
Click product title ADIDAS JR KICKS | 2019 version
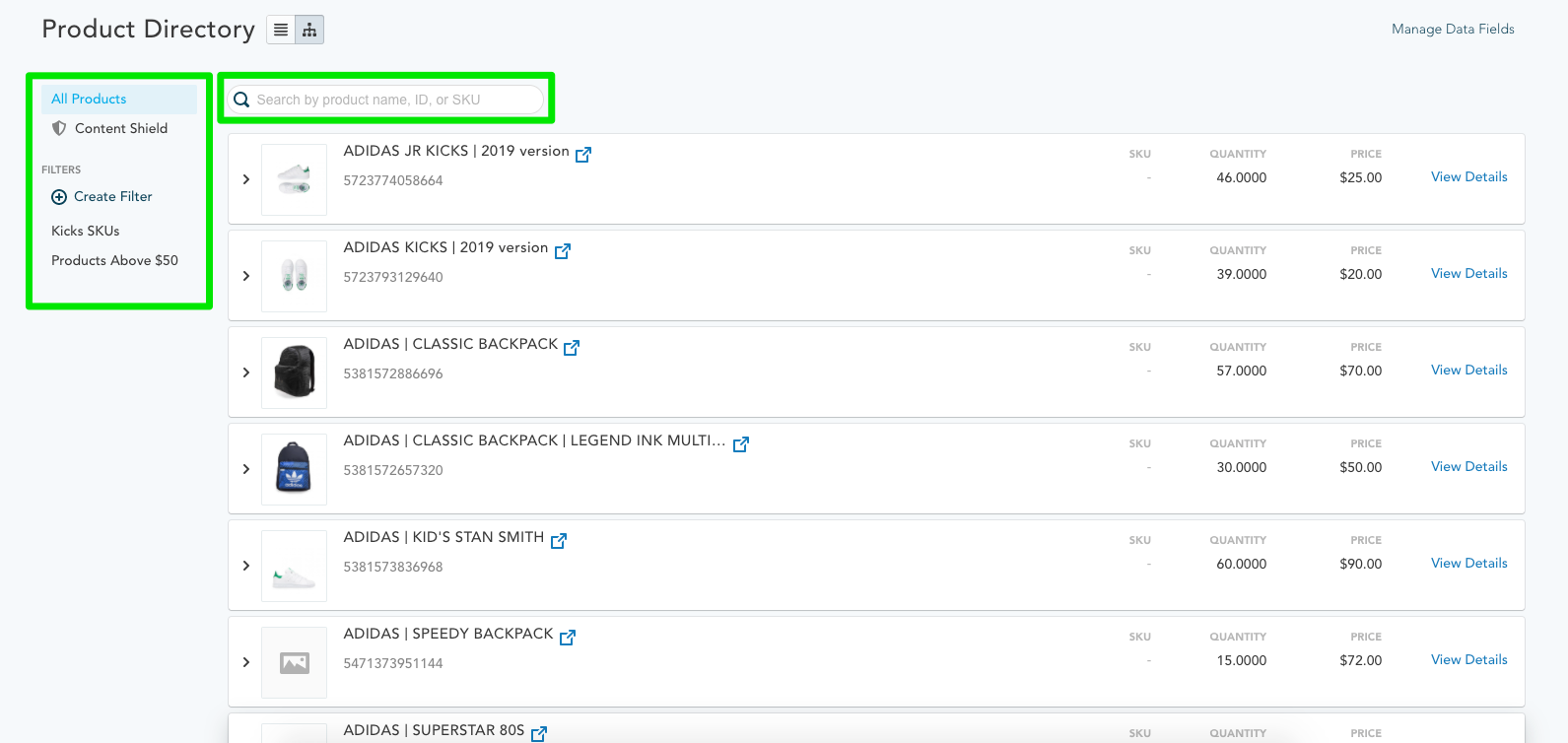coord(456,151)
